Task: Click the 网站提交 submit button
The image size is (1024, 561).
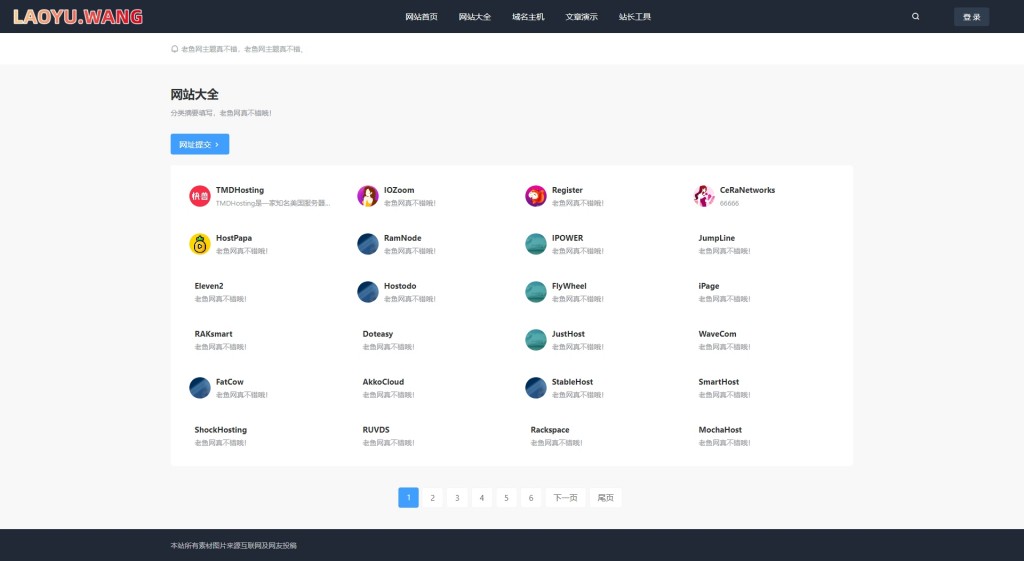Action: point(199,144)
